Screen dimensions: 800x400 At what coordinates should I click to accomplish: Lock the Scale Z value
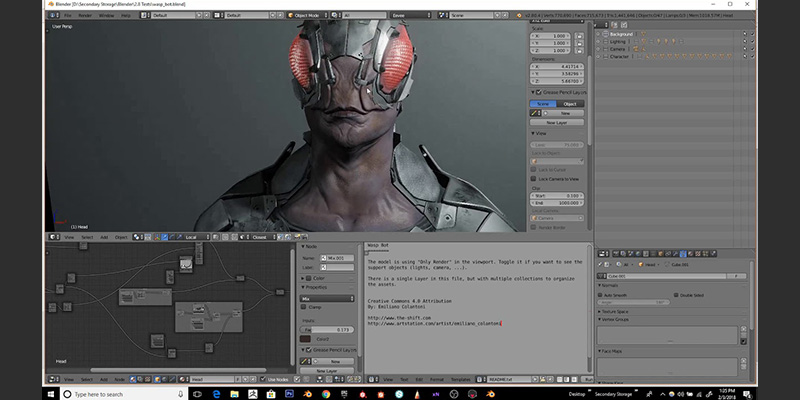click(579, 51)
